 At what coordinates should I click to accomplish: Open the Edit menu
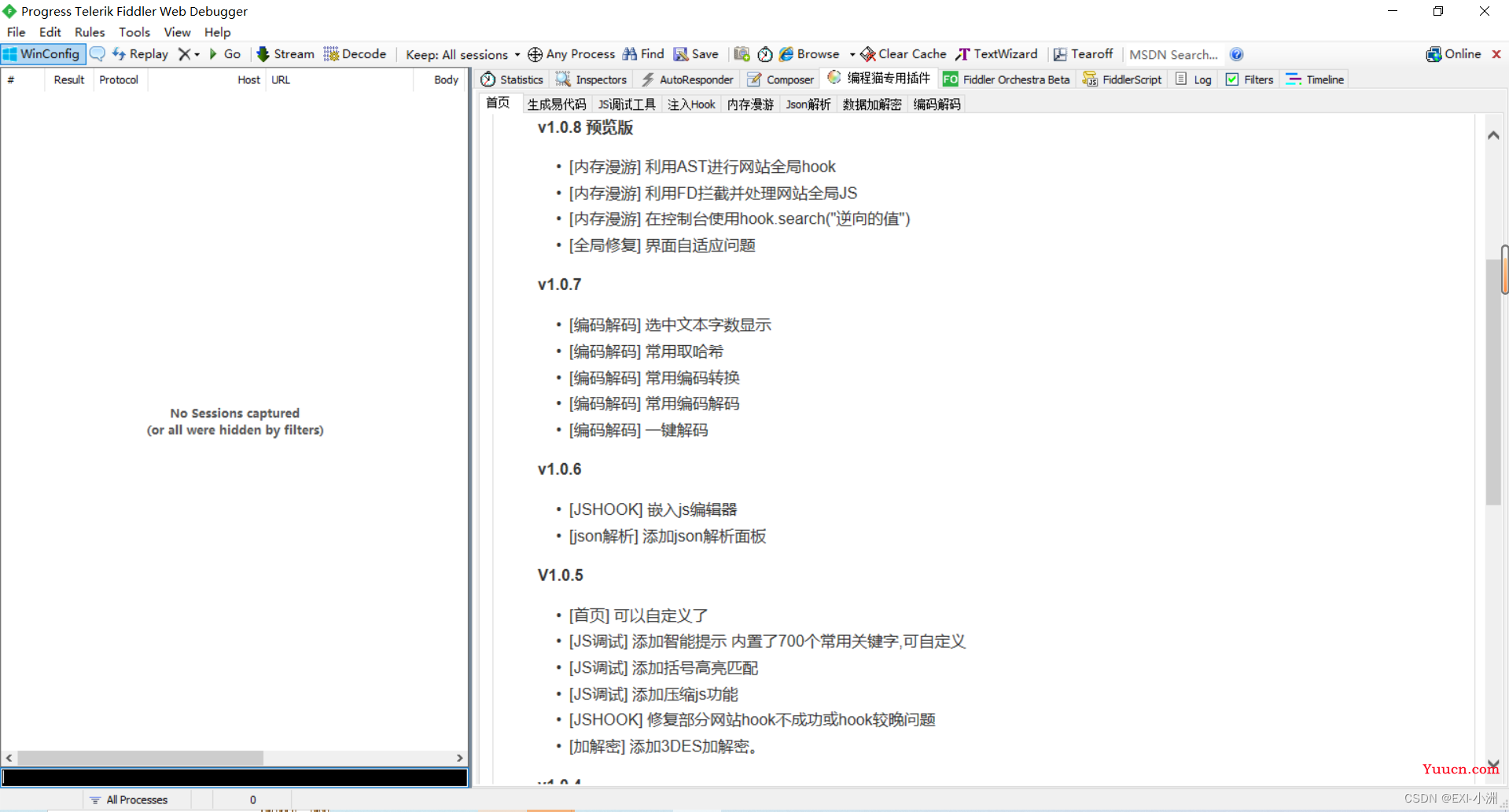50,32
